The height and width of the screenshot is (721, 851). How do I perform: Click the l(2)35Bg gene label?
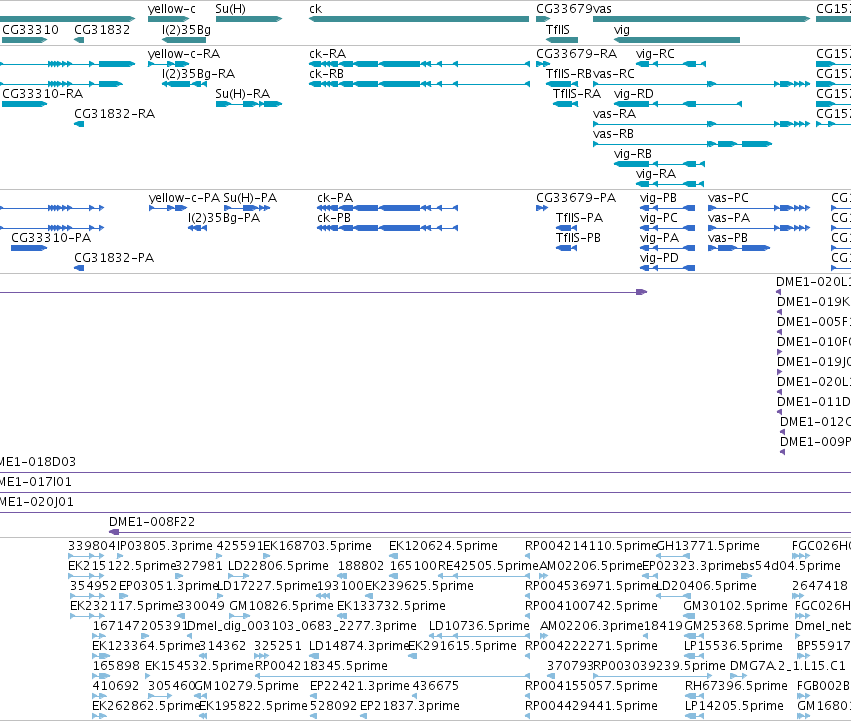pos(186,29)
